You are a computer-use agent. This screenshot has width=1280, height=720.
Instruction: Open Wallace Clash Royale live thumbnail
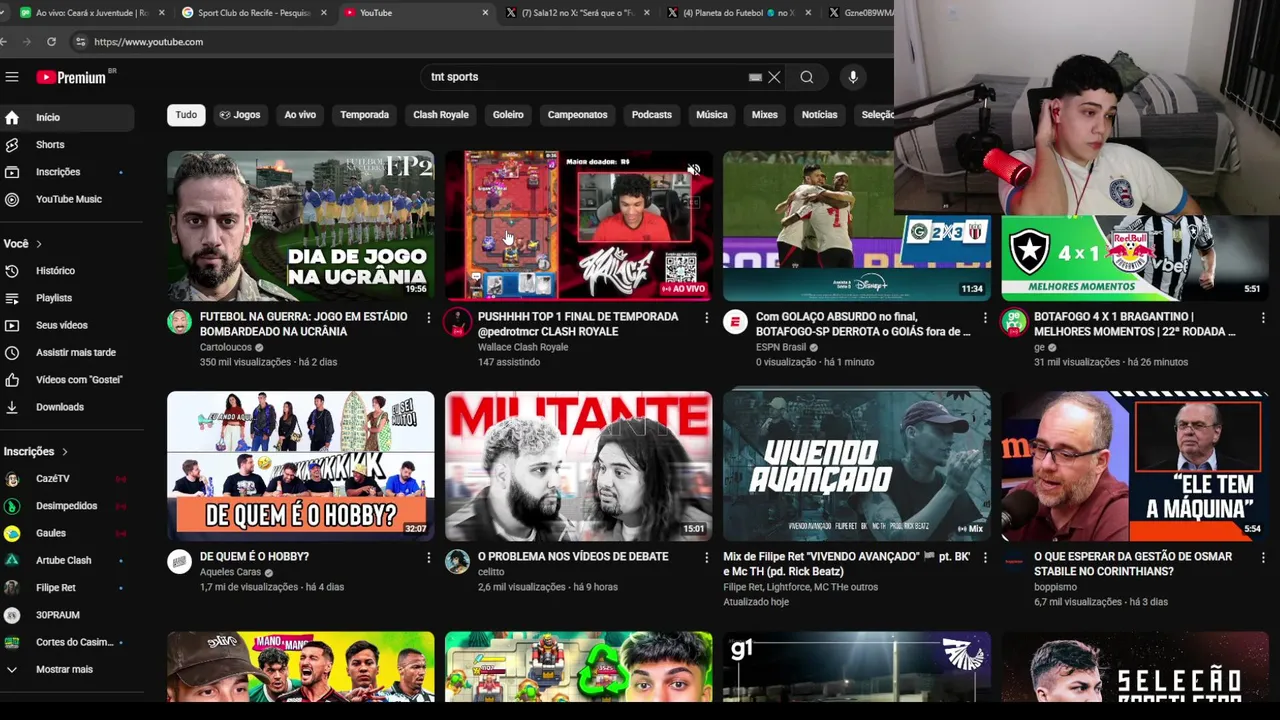click(x=578, y=225)
